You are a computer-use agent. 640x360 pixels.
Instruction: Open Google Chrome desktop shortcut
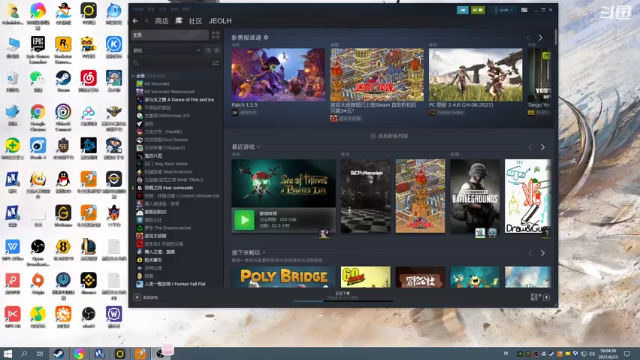click(38, 118)
